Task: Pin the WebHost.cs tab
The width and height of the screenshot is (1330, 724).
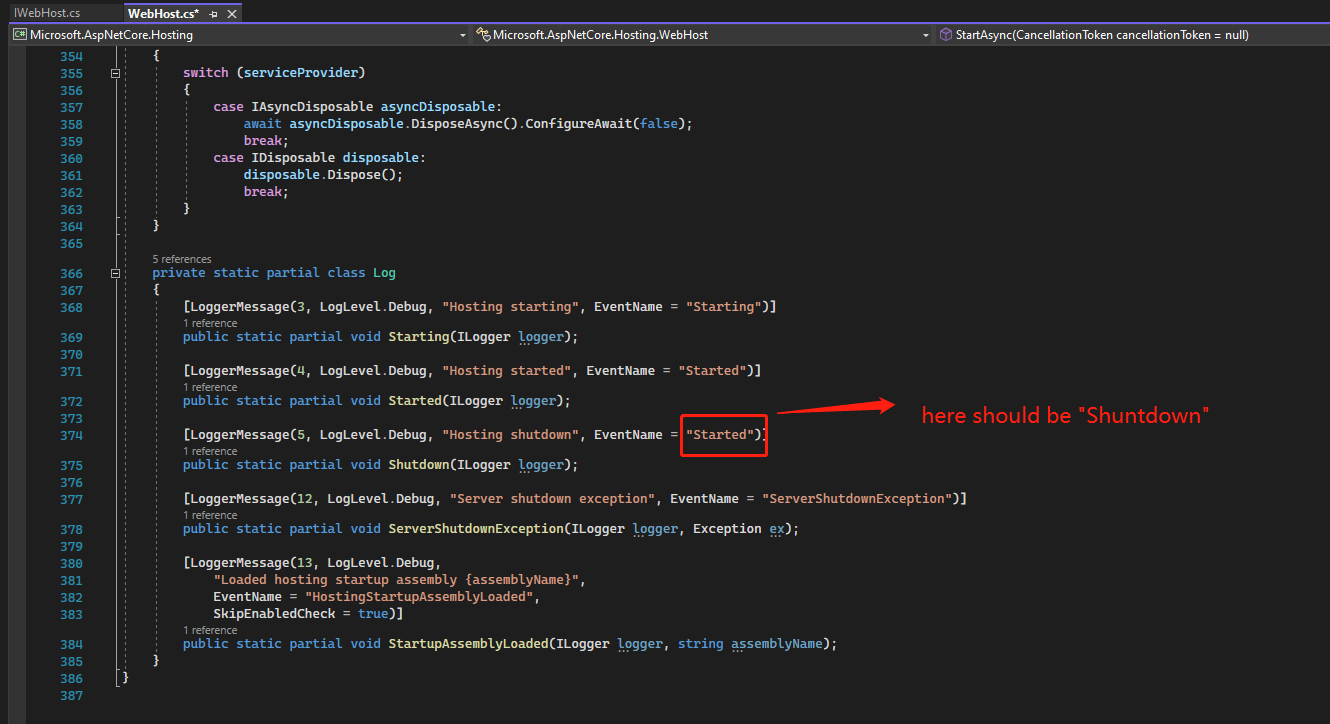Action: [x=214, y=14]
